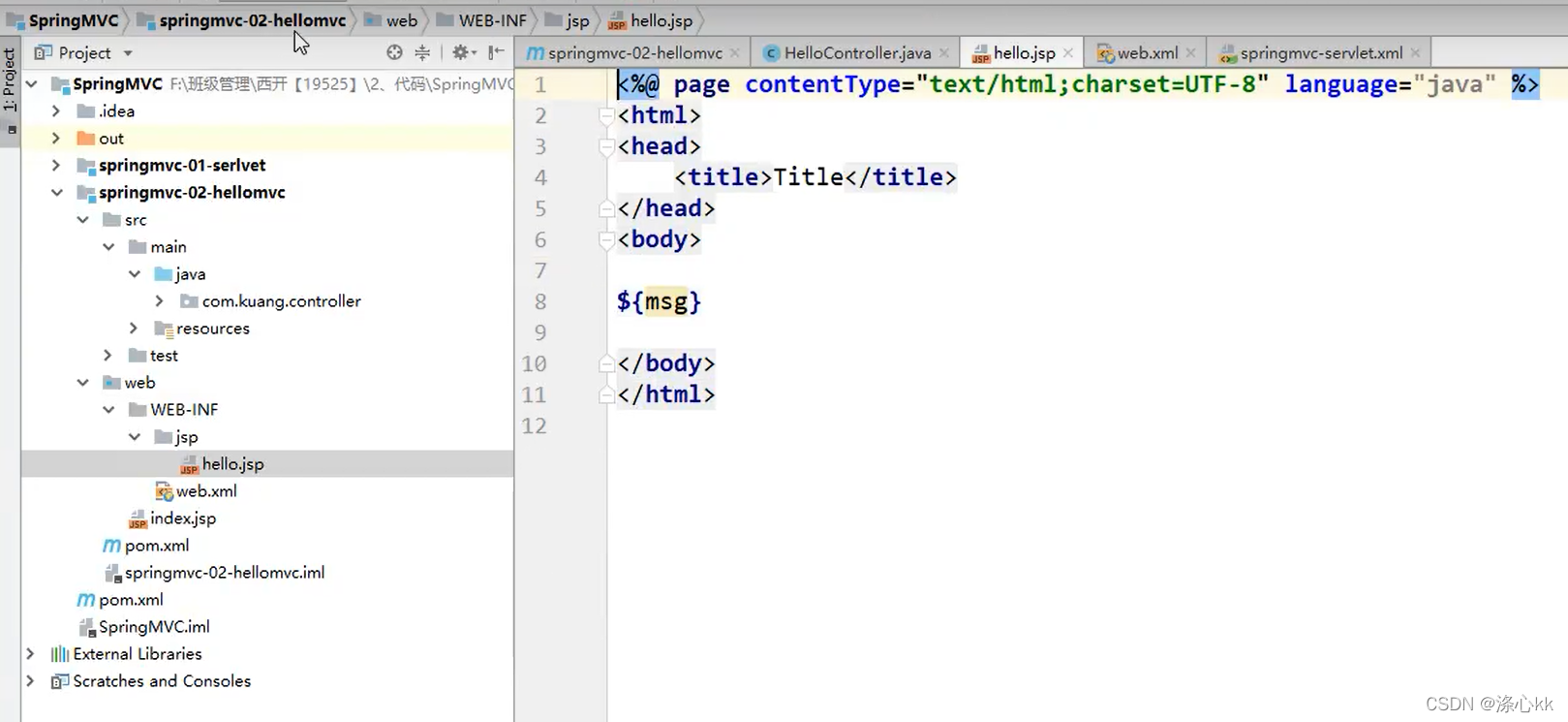Fold the html tag at line 2
The image size is (1568, 722).
pyautogui.click(x=606, y=116)
